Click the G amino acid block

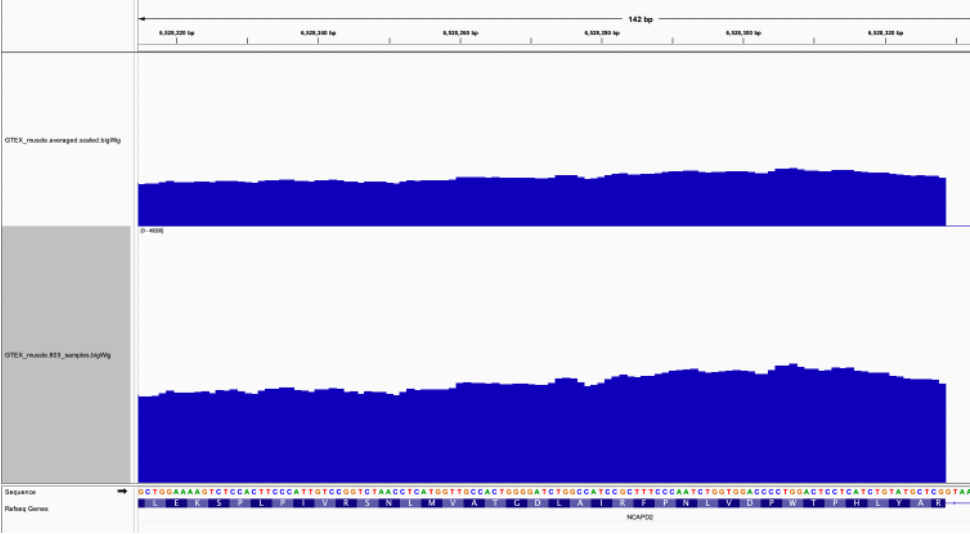517,503
